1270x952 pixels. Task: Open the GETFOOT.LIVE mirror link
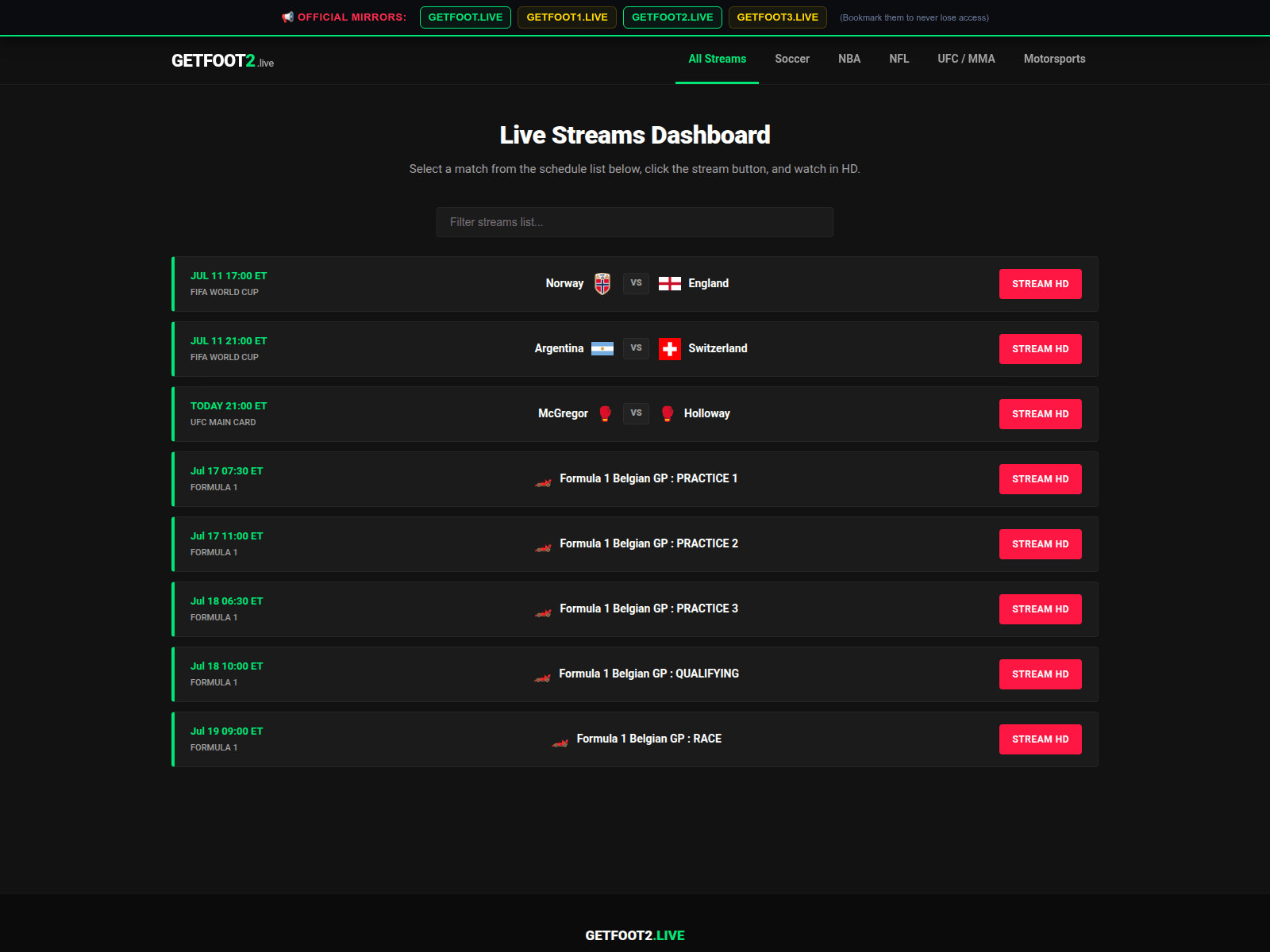[x=465, y=17]
